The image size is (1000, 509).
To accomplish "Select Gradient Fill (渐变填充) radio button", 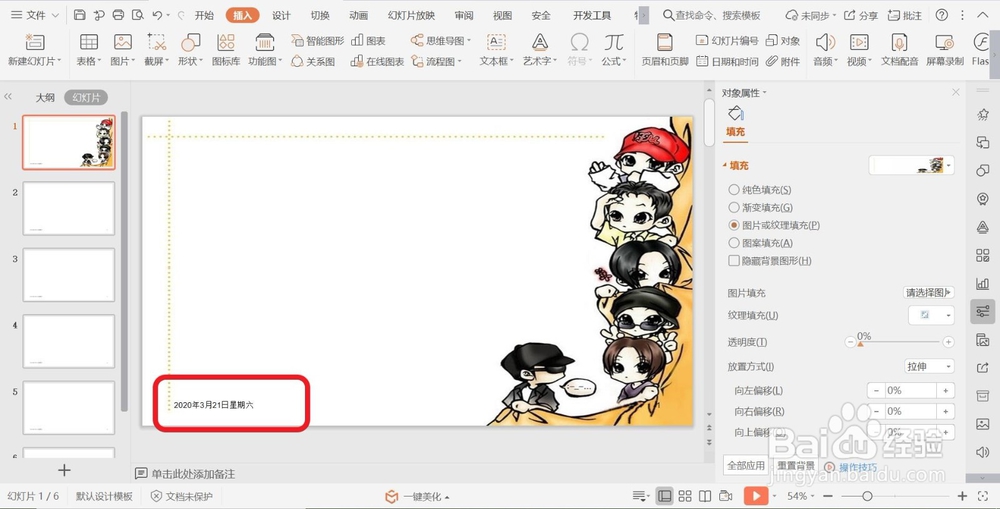I will 734,207.
